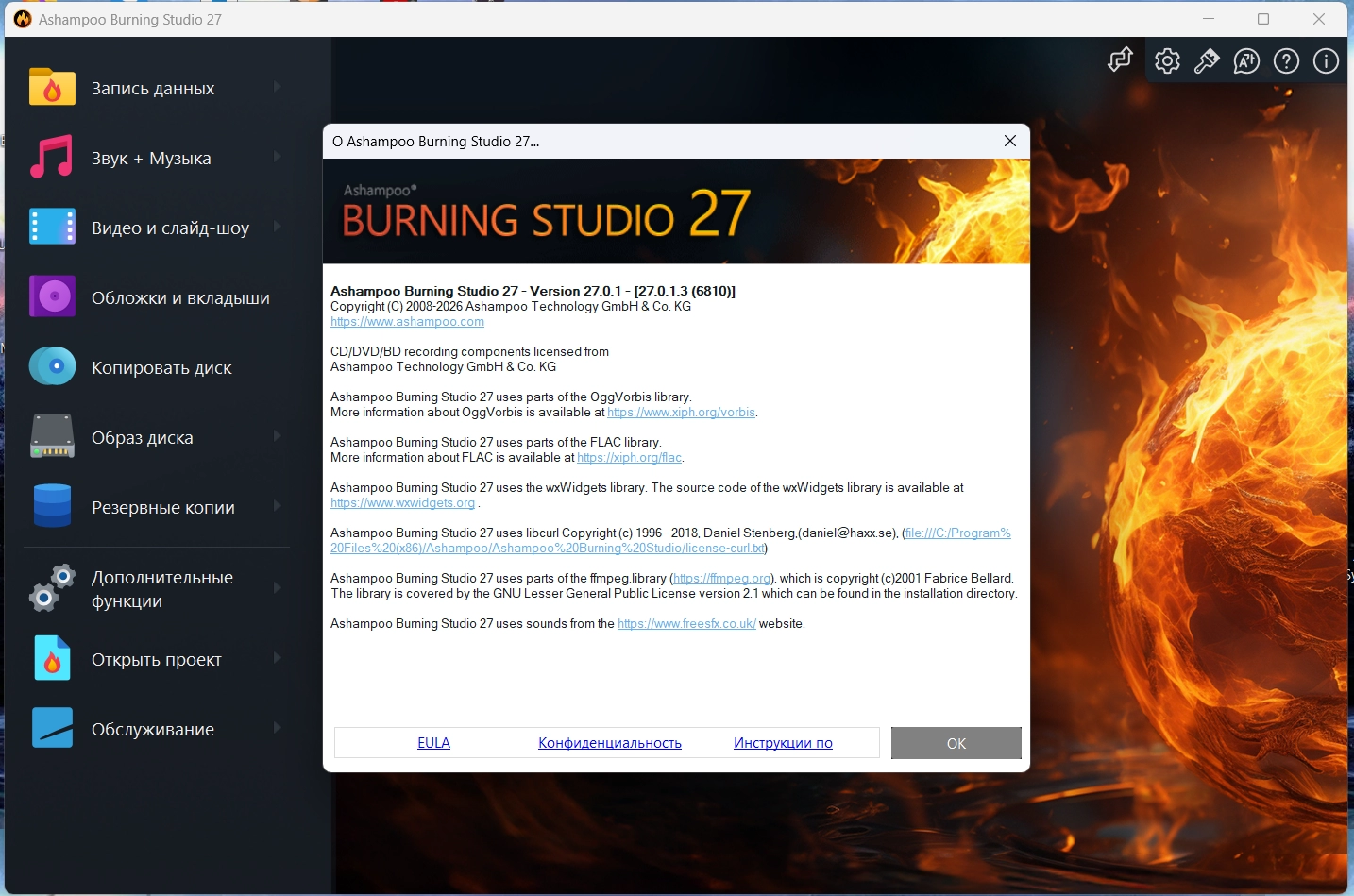Screen dimensions: 1354x896
Task: Click the paintbrush theme icon
Action: click(x=1207, y=61)
